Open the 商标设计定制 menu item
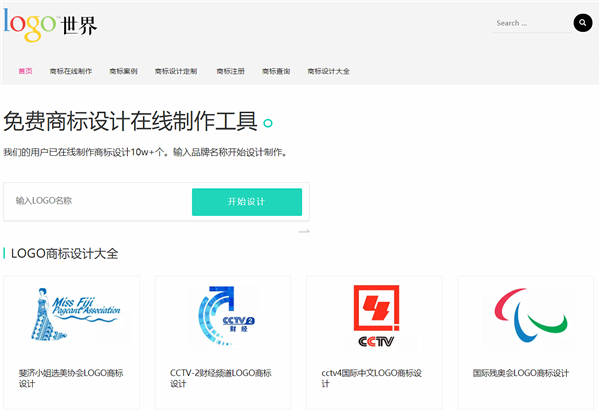Image resolution: width=600 pixels, height=411 pixels. (176, 71)
